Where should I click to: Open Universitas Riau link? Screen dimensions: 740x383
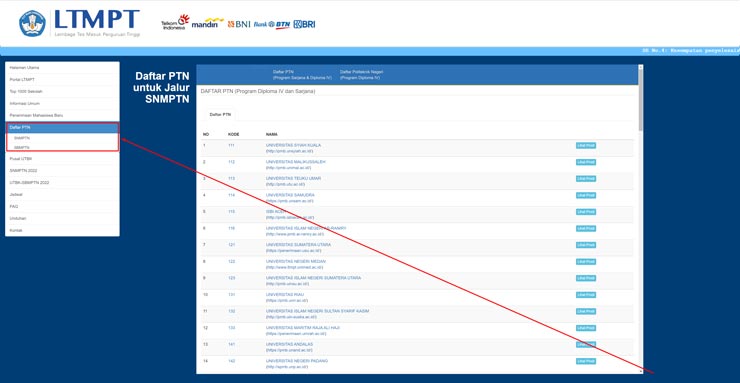(x=285, y=295)
